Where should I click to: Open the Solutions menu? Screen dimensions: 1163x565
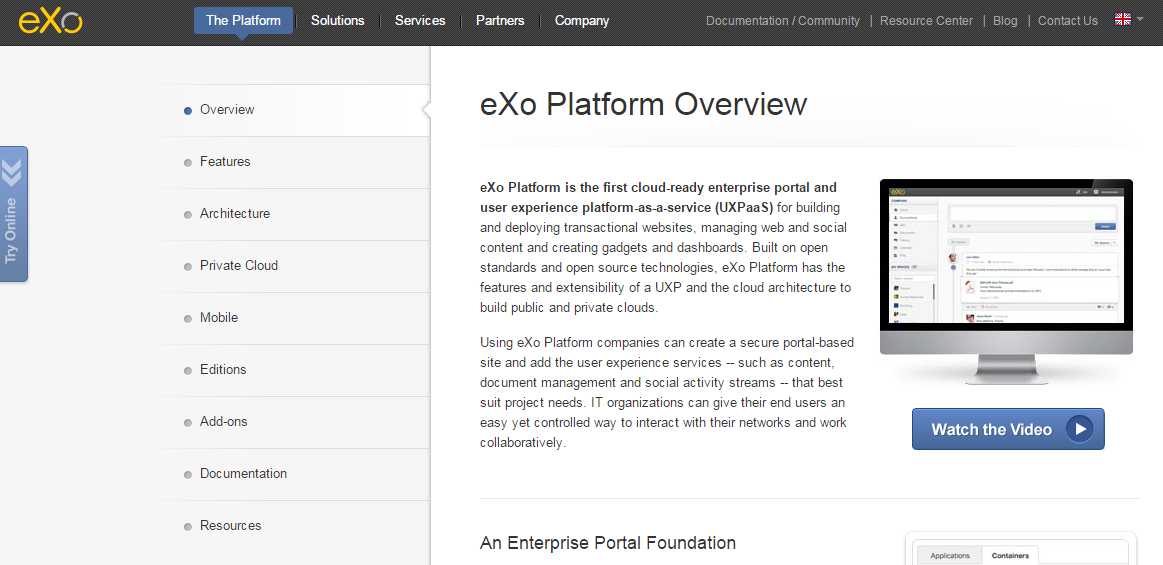coord(337,21)
